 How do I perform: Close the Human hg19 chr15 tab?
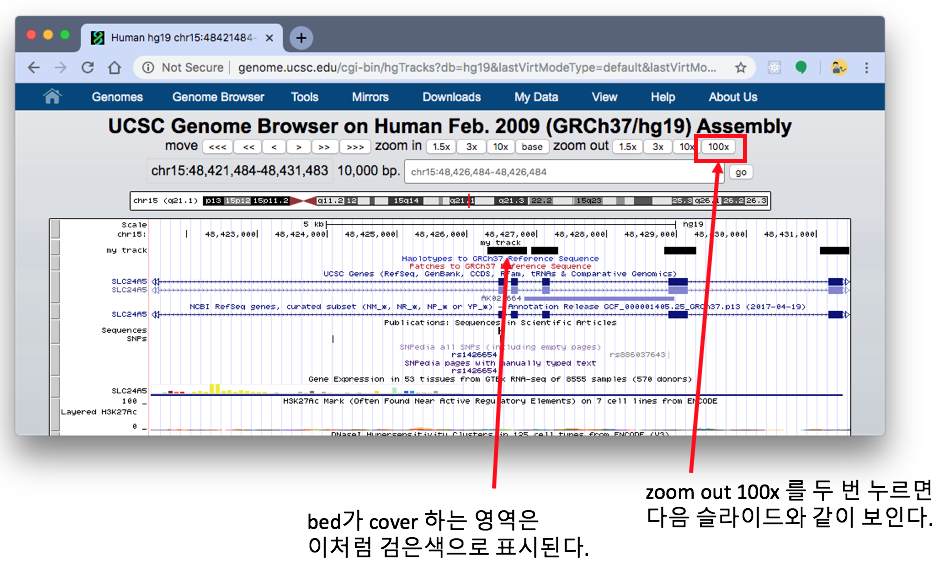click(x=269, y=37)
